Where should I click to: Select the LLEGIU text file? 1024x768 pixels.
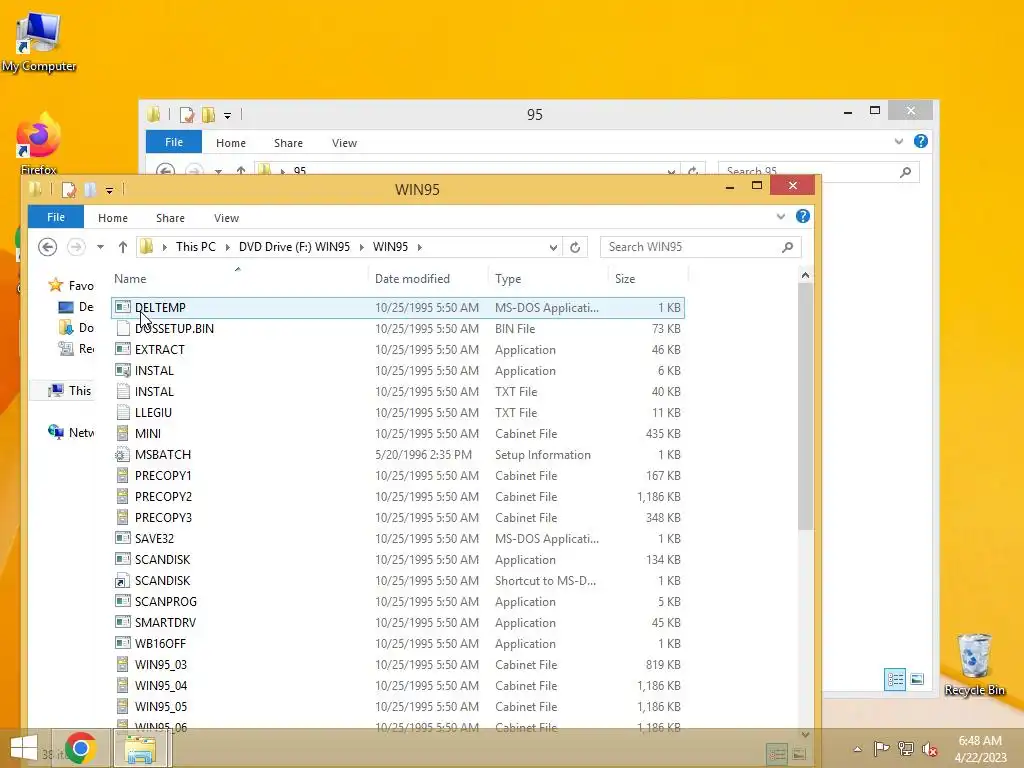[x=398, y=413]
